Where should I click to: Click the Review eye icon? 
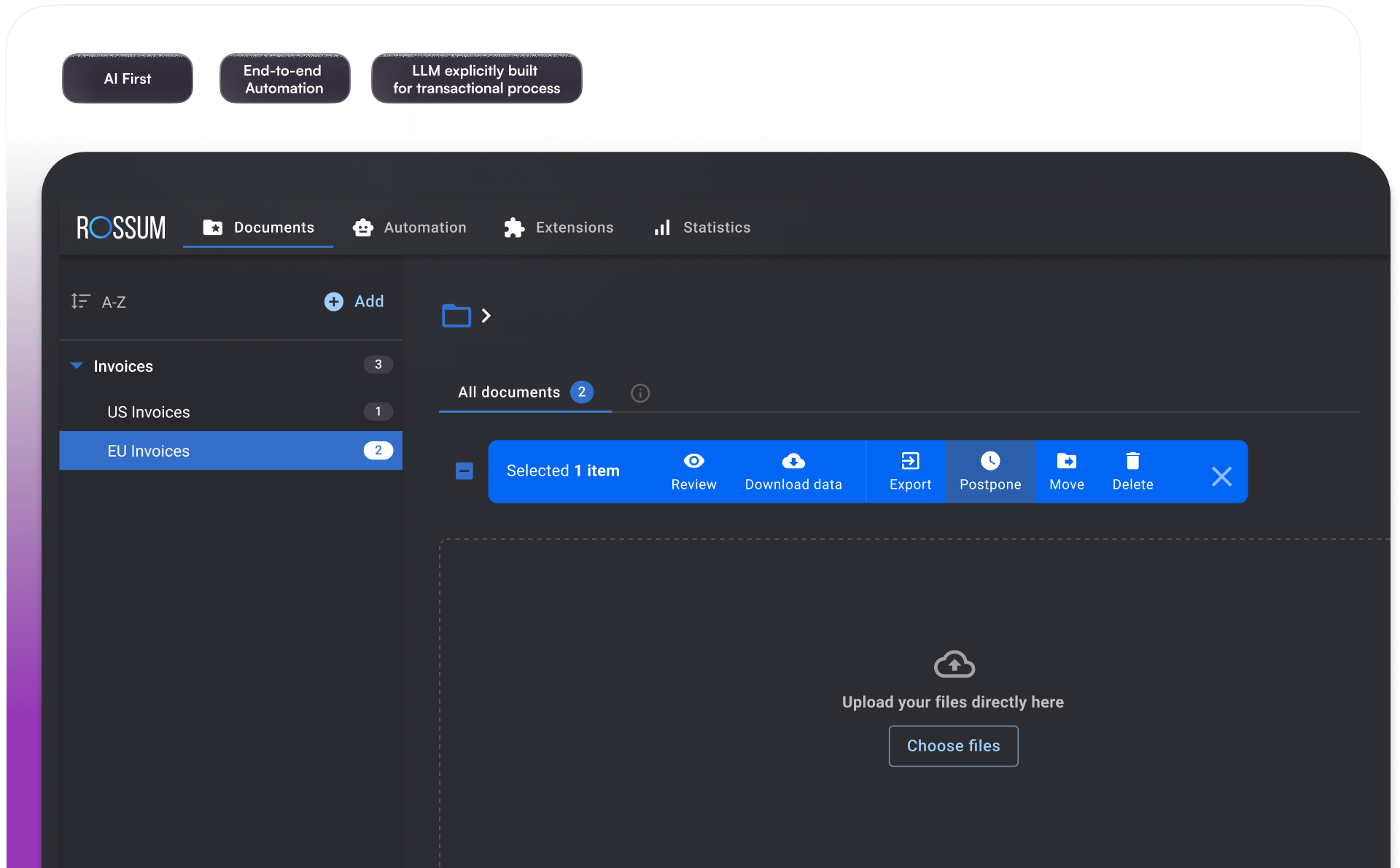(693, 461)
